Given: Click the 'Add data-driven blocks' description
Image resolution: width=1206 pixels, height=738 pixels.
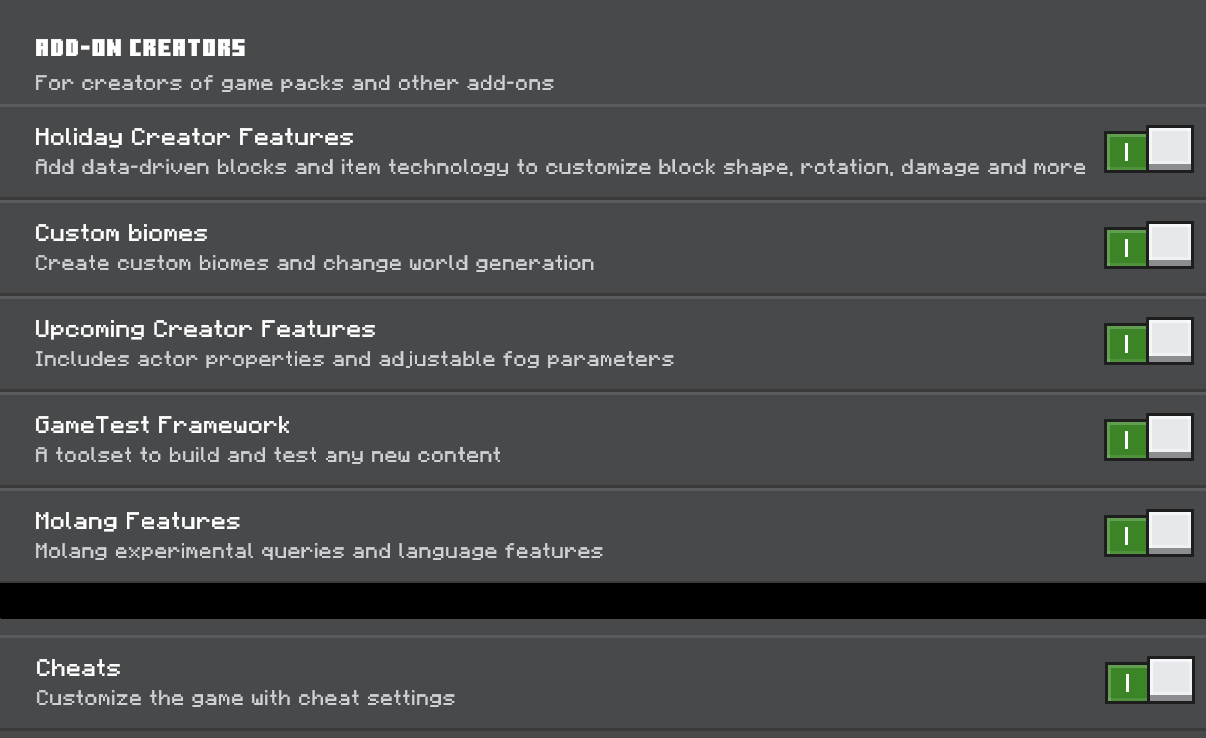Looking at the screenshot, I should (x=560, y=167).
